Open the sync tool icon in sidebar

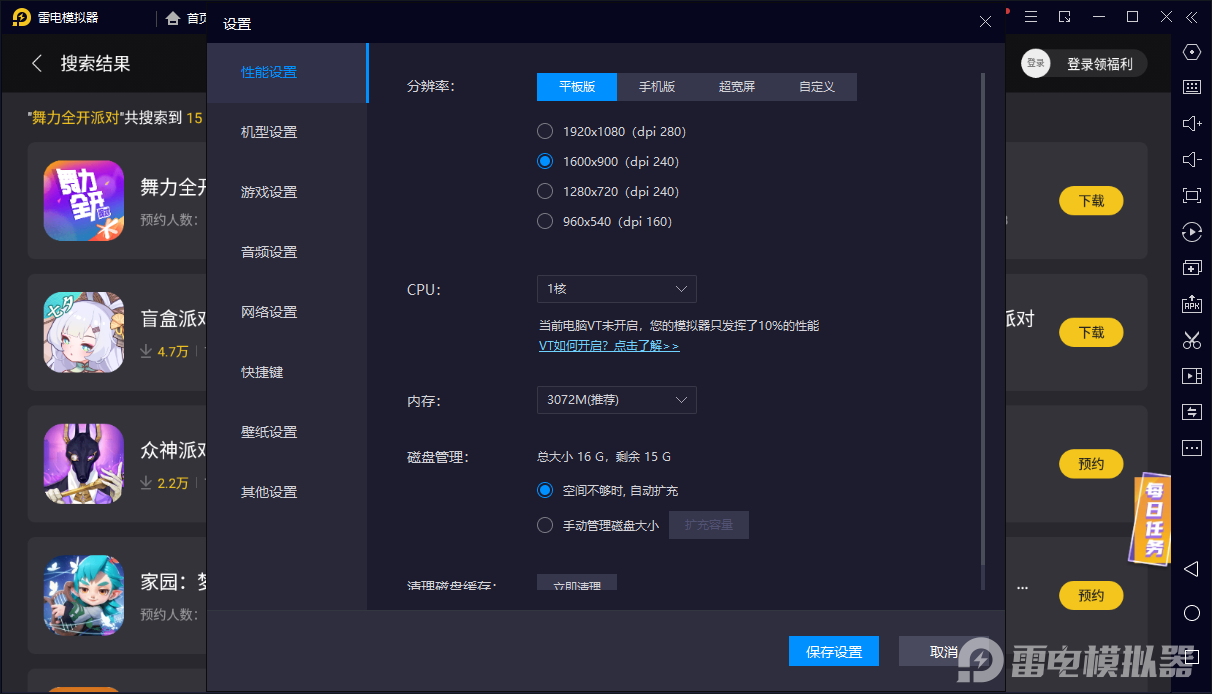(1191, 411)
